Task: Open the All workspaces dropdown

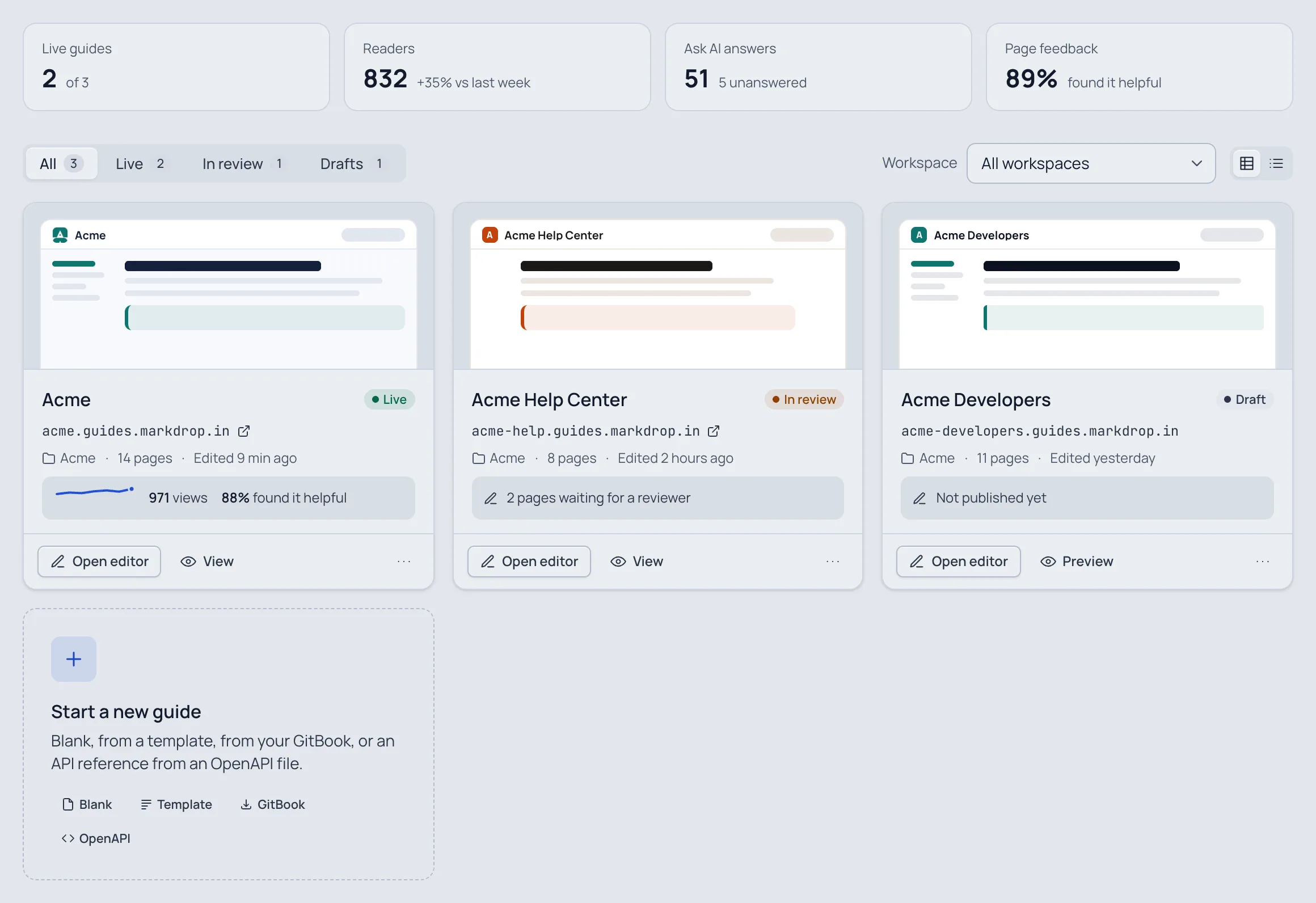Action: 1091,163
